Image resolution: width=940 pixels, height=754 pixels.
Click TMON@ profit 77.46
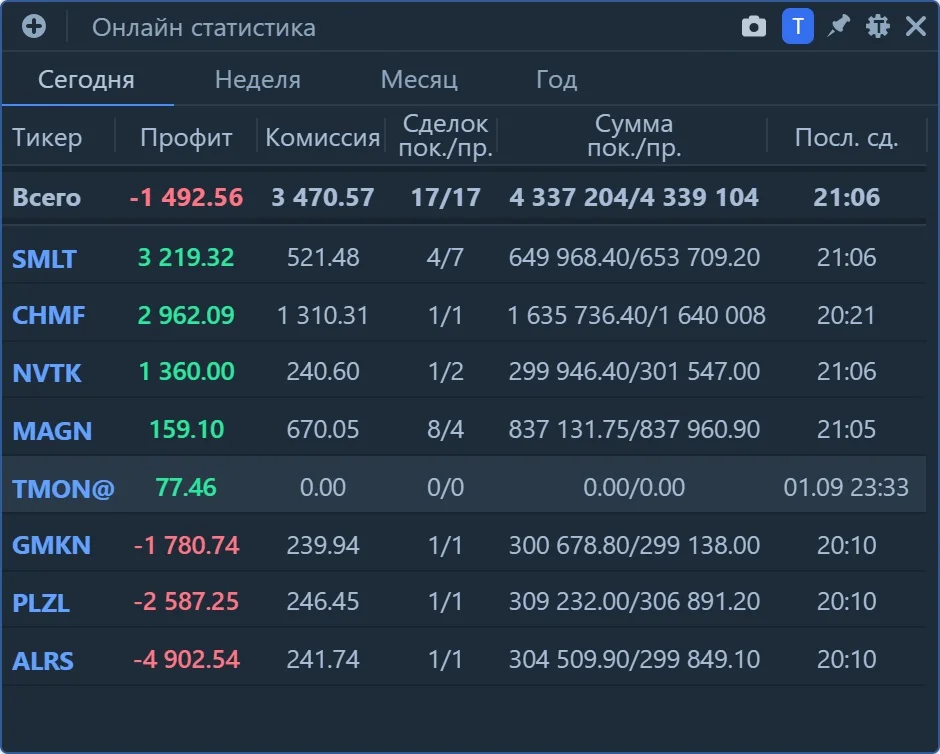pos(186,487)
